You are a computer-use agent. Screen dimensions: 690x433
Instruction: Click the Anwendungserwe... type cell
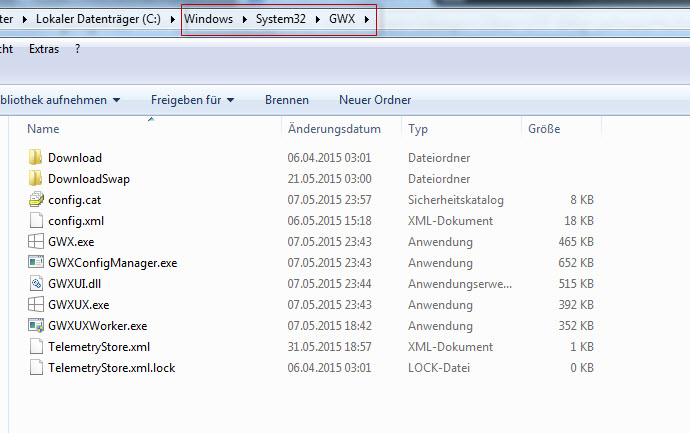coord(459,284)
